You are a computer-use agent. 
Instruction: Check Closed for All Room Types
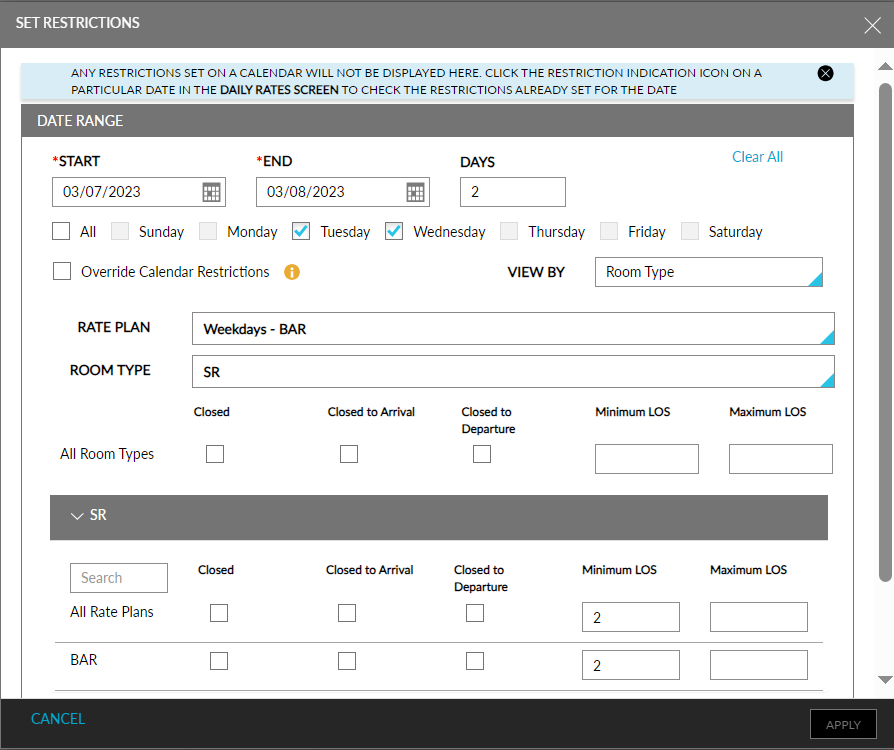(x=215, y=454)
